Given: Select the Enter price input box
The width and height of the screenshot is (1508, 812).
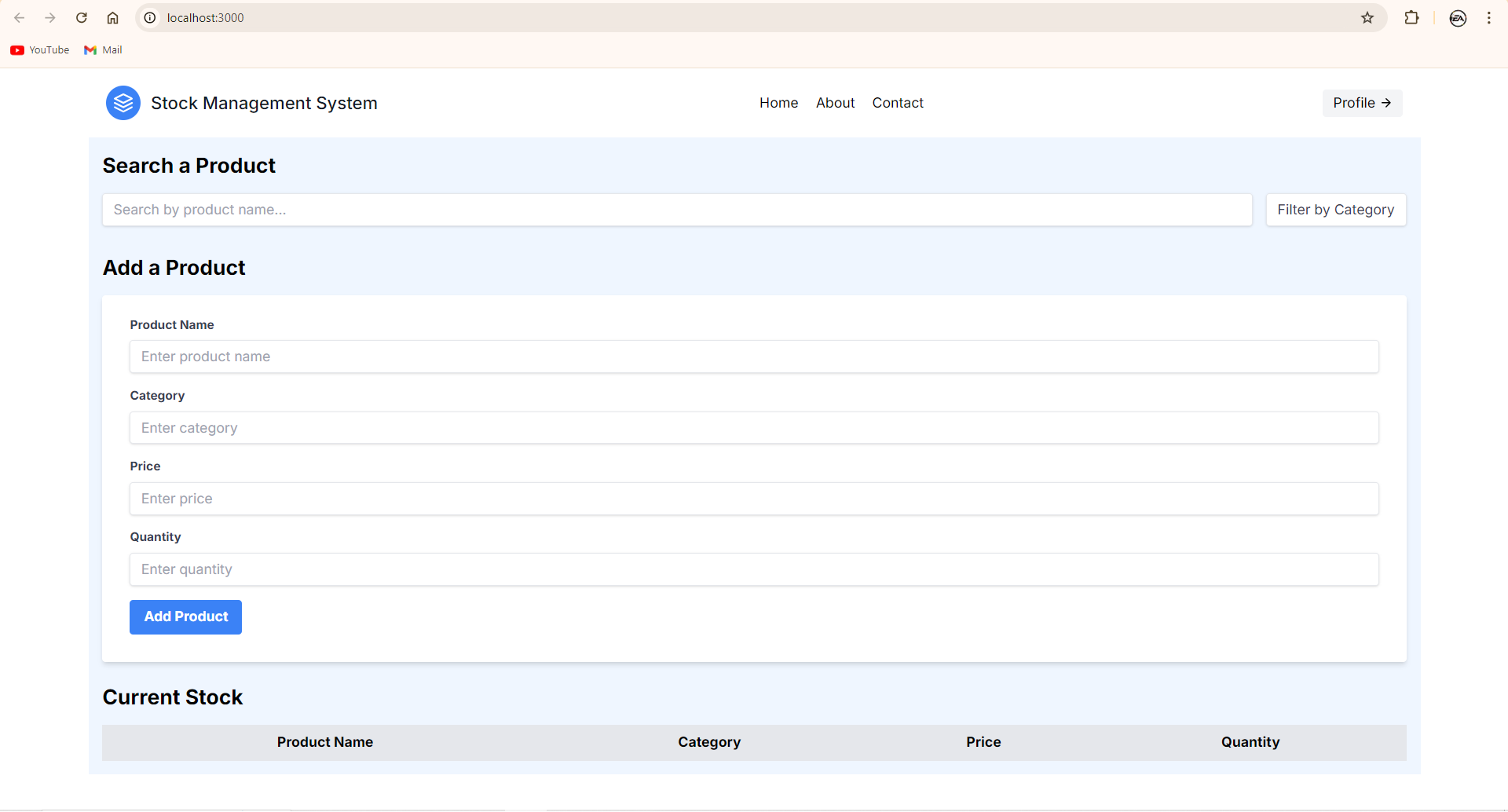Looking at the screenshot, I should coord(753,499).
